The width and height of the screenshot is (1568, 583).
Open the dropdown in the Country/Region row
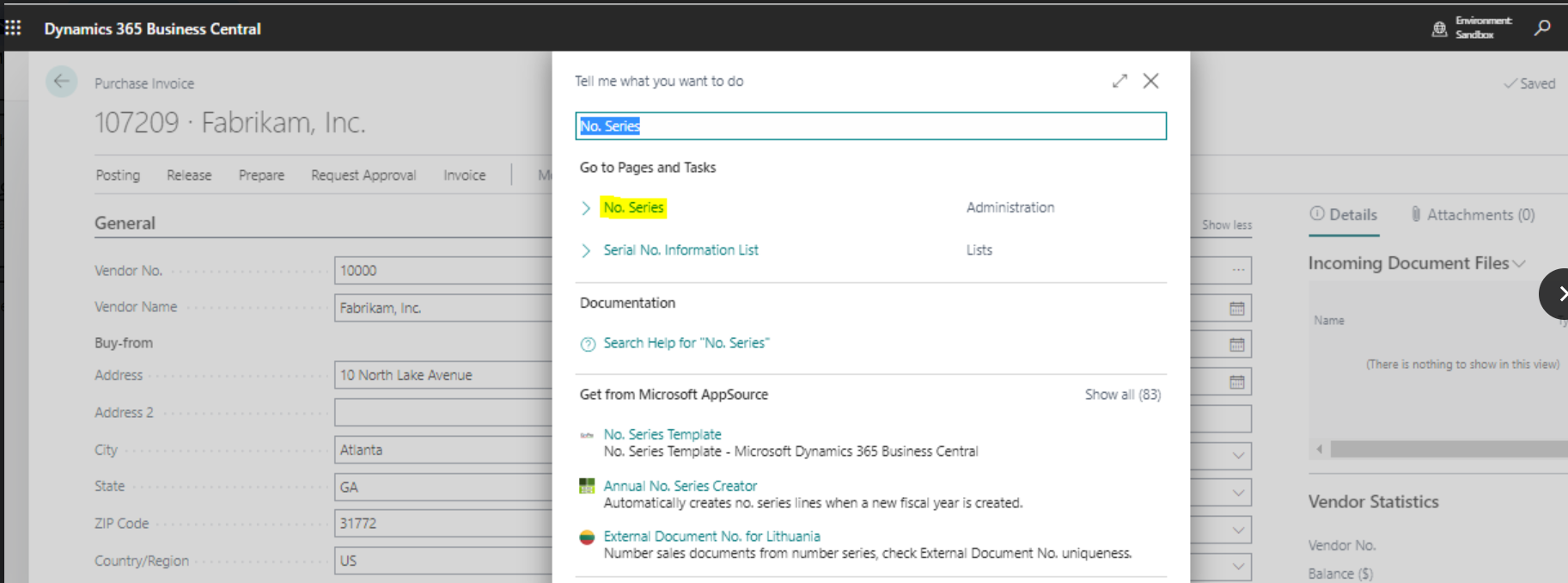click(1238, 567)
